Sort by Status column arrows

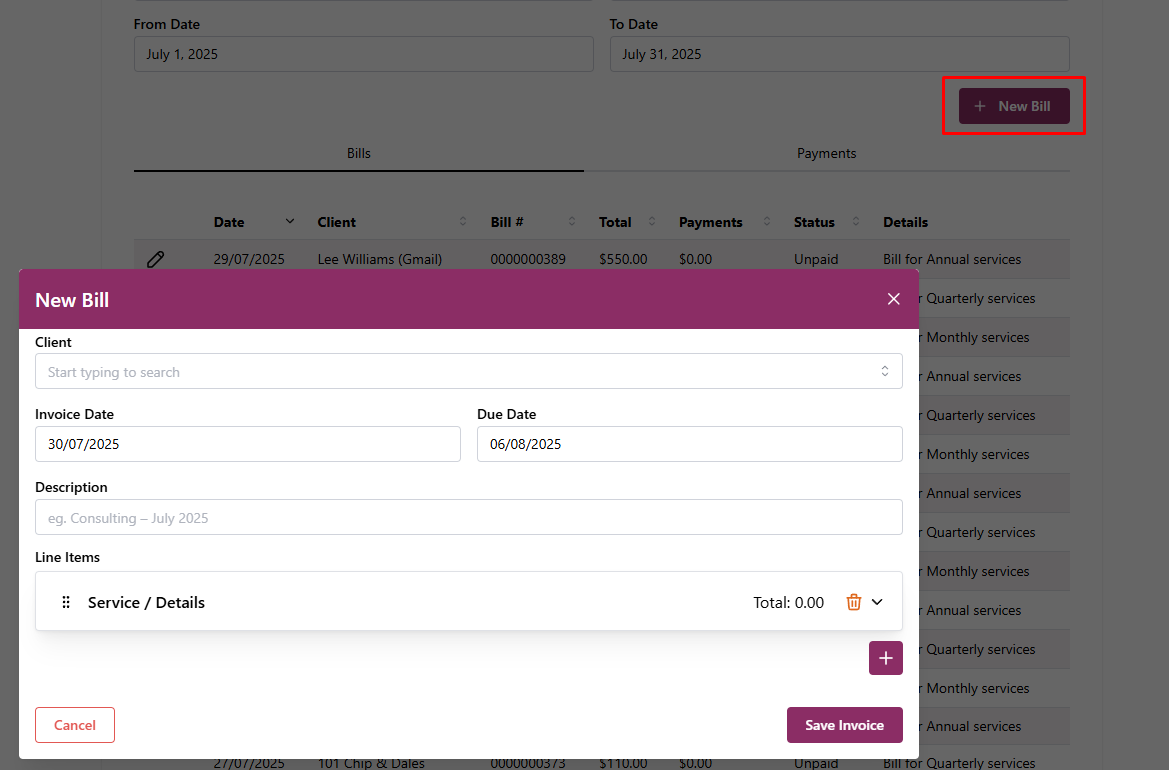point(855,222)
